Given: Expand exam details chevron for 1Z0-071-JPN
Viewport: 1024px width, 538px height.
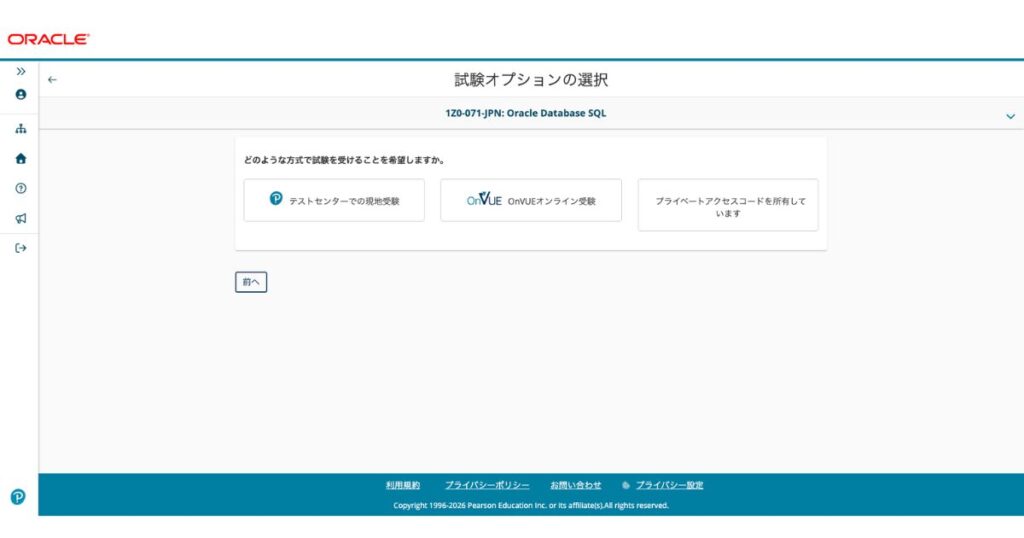Looking at the screenshot, I should coord(1010,116).
